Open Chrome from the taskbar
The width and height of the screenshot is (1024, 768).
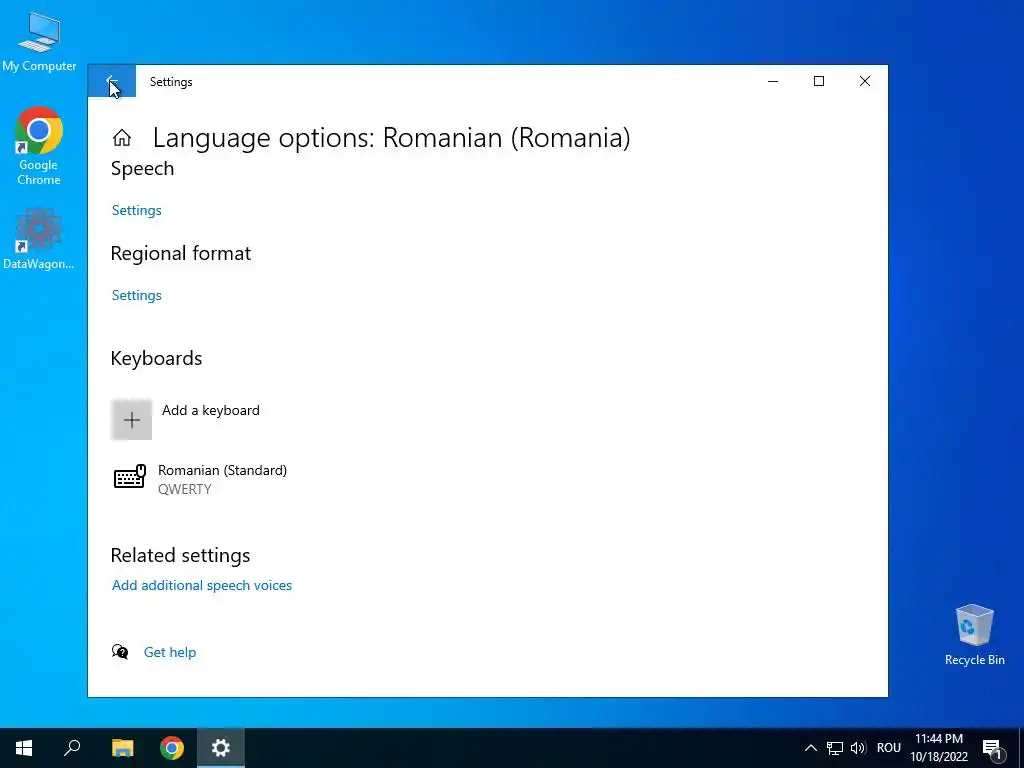172,748
